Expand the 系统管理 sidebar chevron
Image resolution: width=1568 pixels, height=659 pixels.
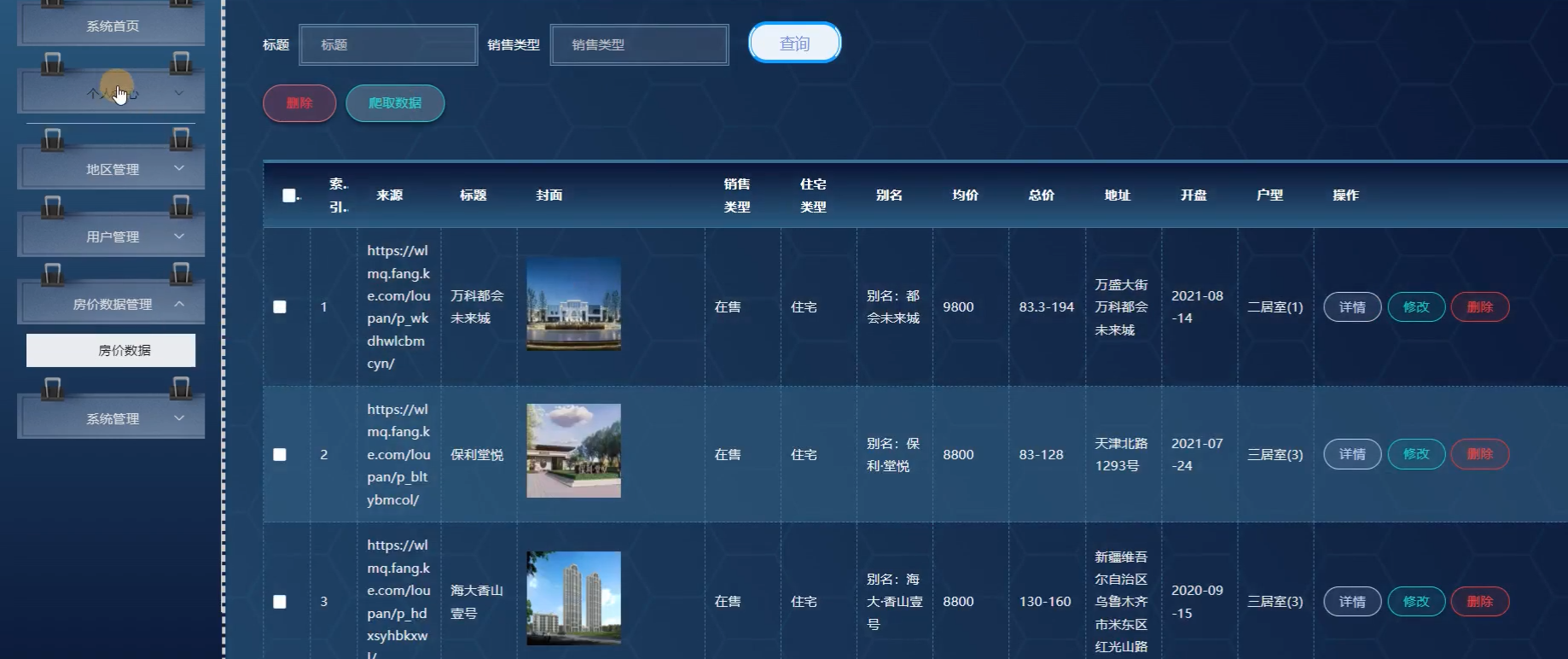click(x=179, y=417)
